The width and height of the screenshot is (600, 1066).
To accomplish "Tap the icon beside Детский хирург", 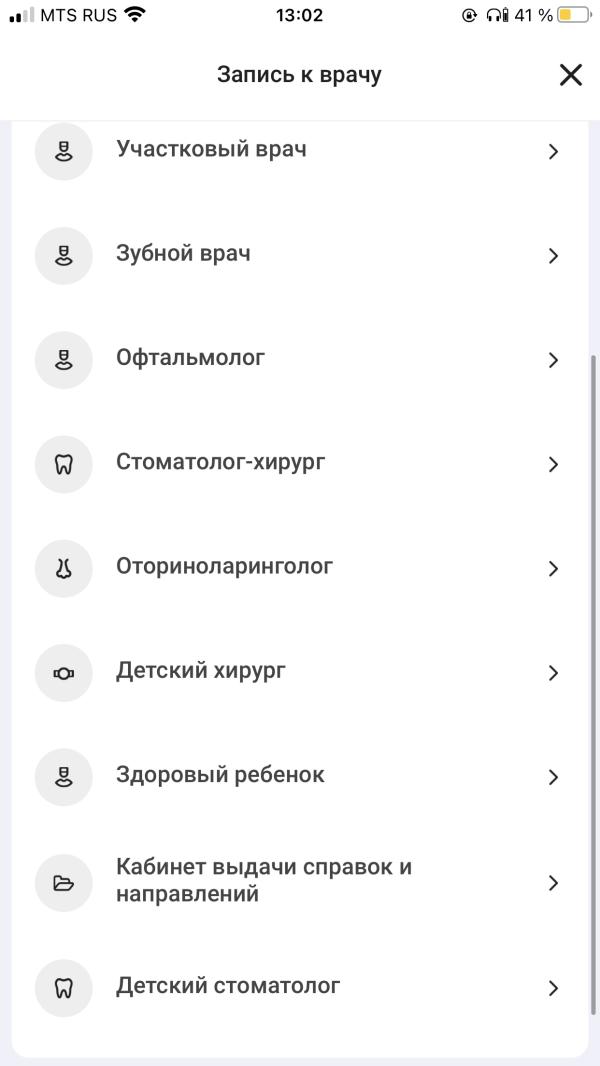I will pyautogui.click(x=63, y=673).
